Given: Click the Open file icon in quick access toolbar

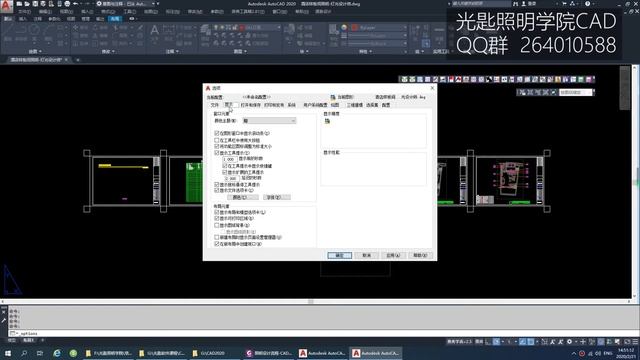Looking at the screenshot, I should click(x=27, y=4).
